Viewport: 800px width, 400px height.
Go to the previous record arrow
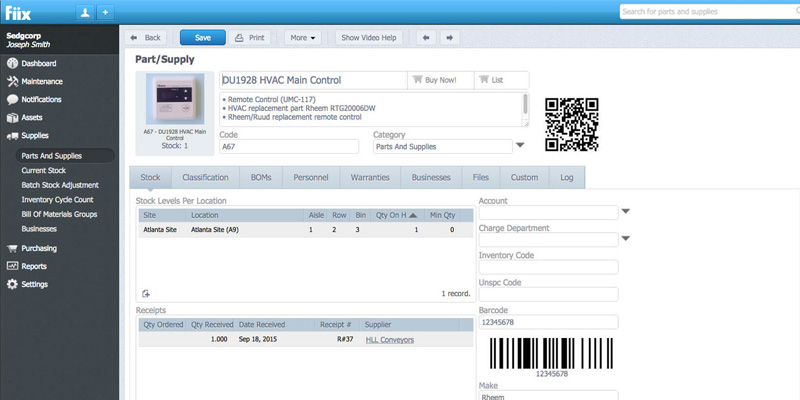click(x=427, y=37)
